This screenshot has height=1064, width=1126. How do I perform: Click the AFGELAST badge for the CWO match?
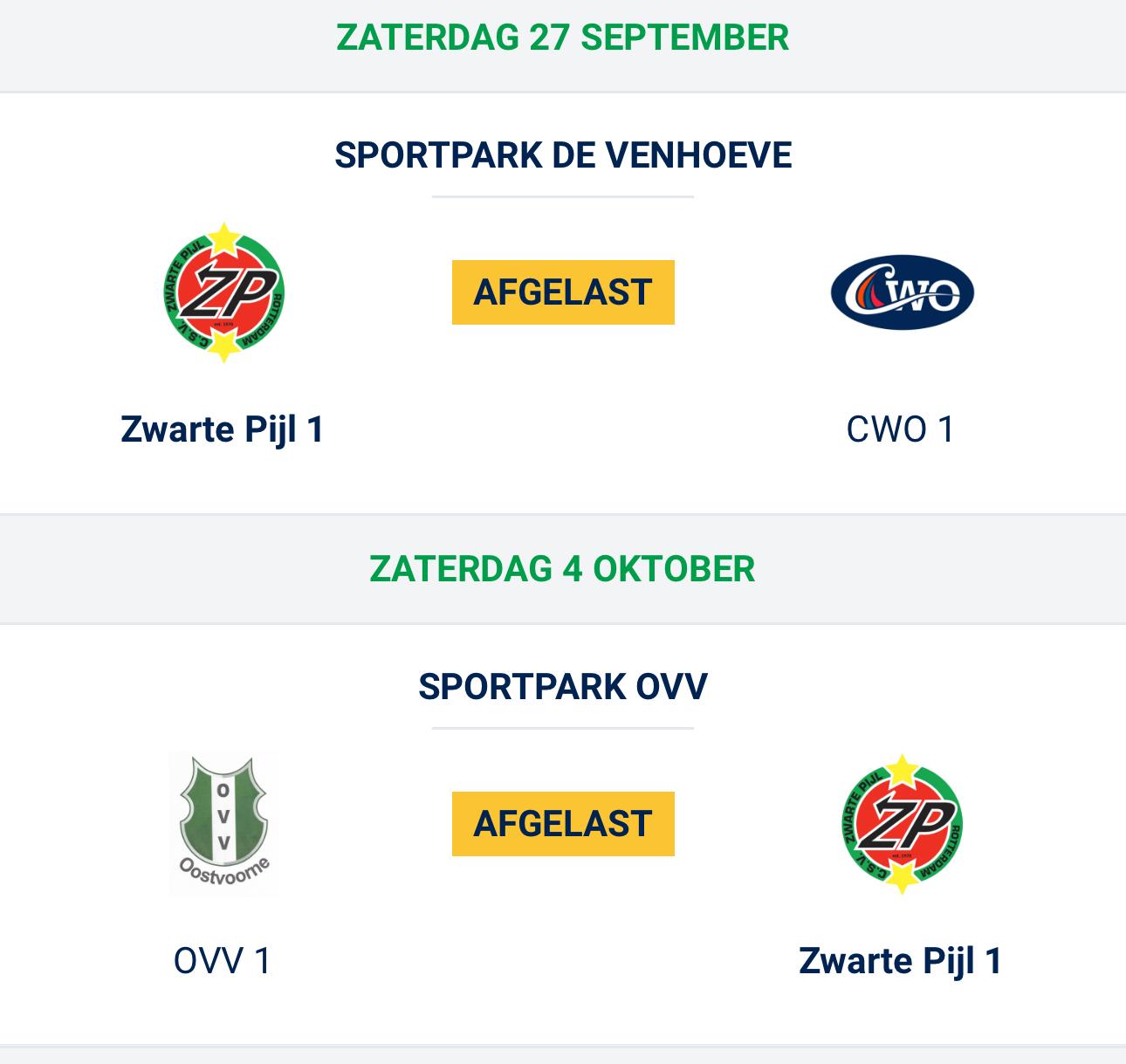563,292
